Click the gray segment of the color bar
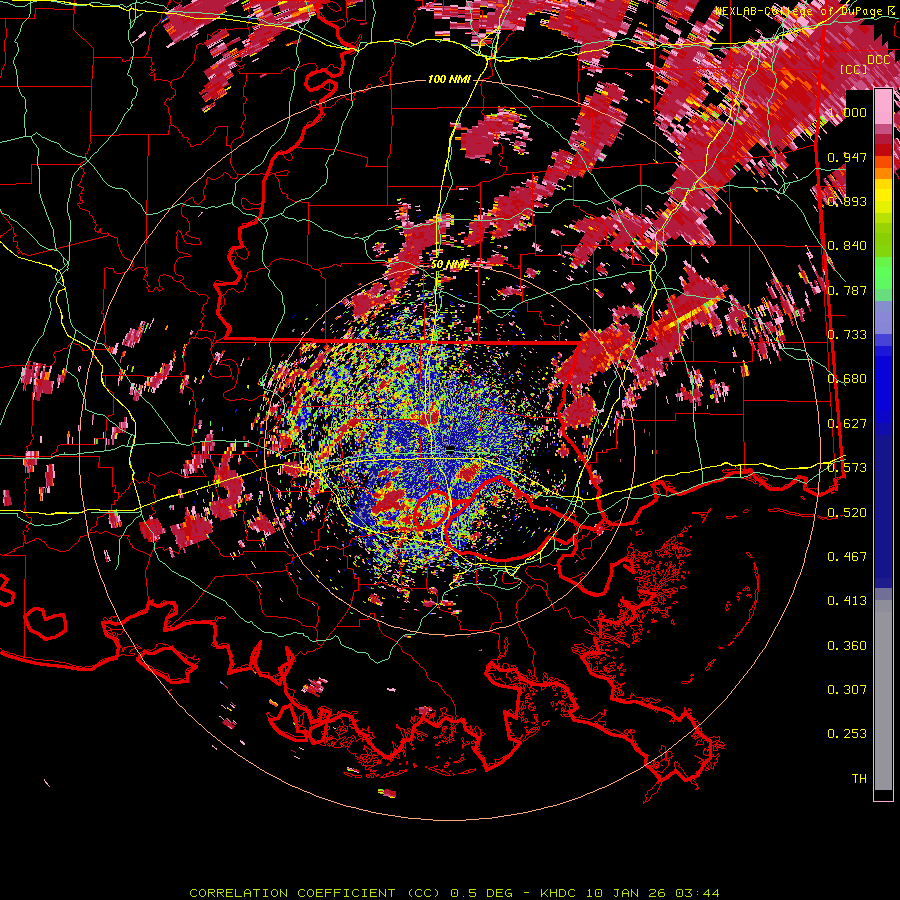The width and height of the screenshot is (900, 900). (883, 695)
